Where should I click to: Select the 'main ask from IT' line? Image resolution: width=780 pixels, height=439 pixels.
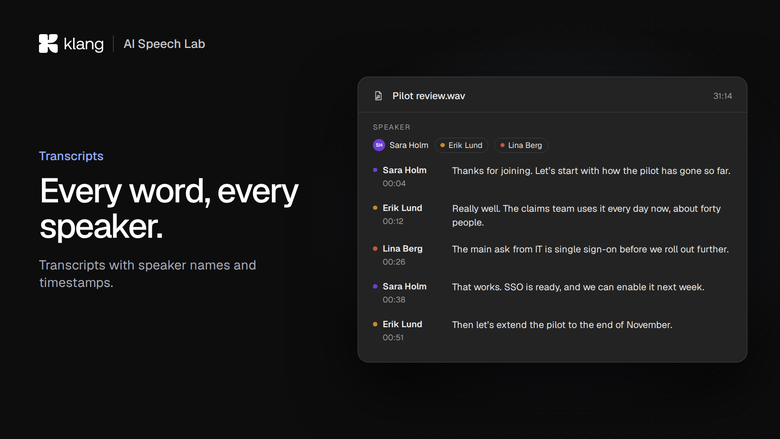(x=590, y=249)
